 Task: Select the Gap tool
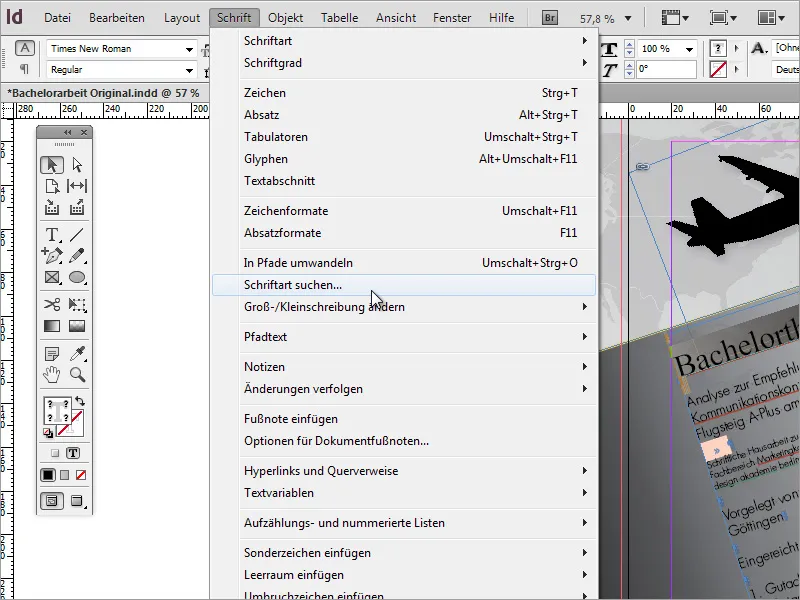(x=77, y=186)
